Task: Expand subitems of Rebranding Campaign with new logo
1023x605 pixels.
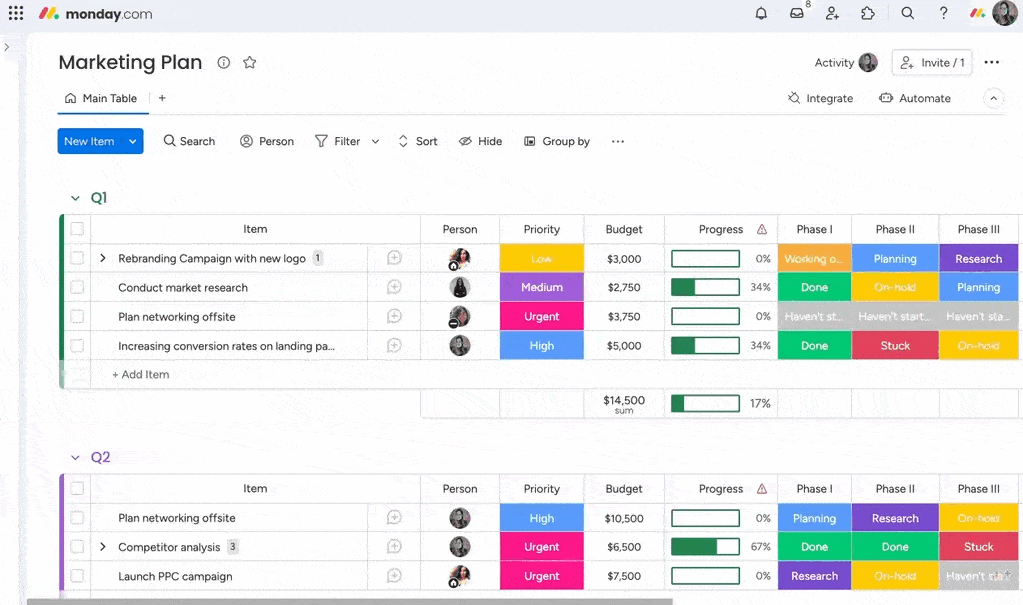Action: [x=103, y=258]
